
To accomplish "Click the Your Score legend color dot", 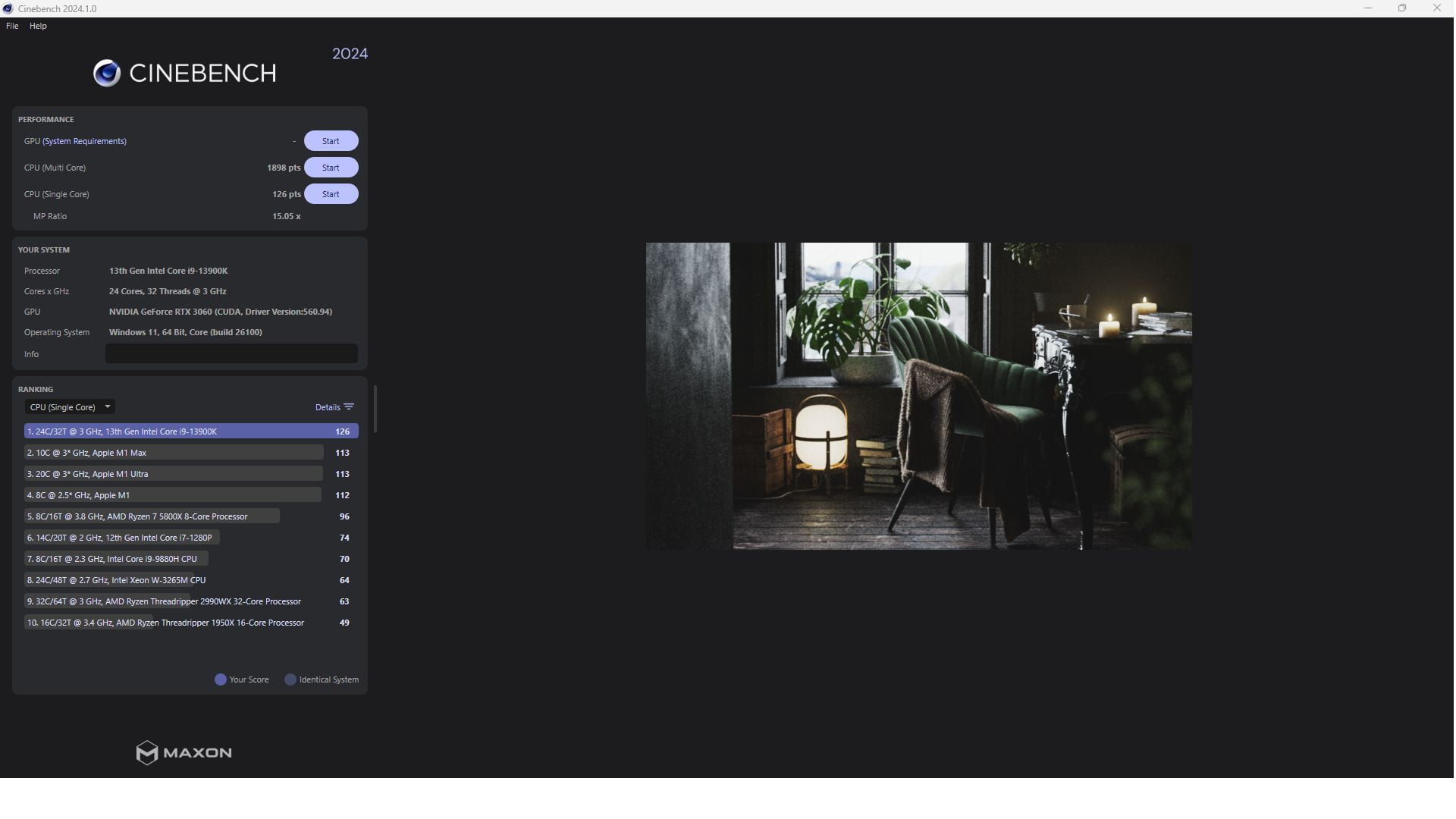I will tap(221, 679).
